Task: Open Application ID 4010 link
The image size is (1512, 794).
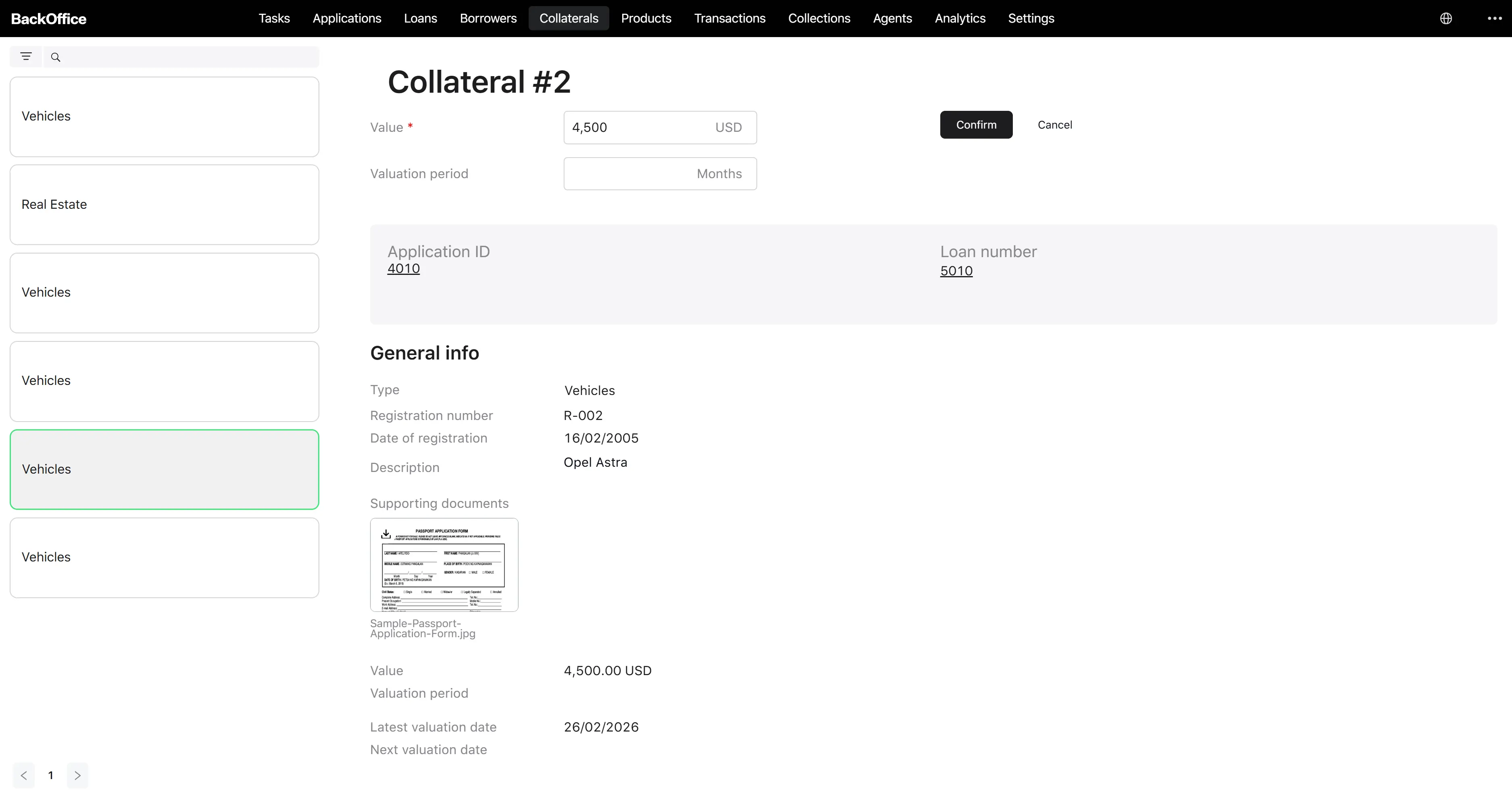Action: point(404,268)
